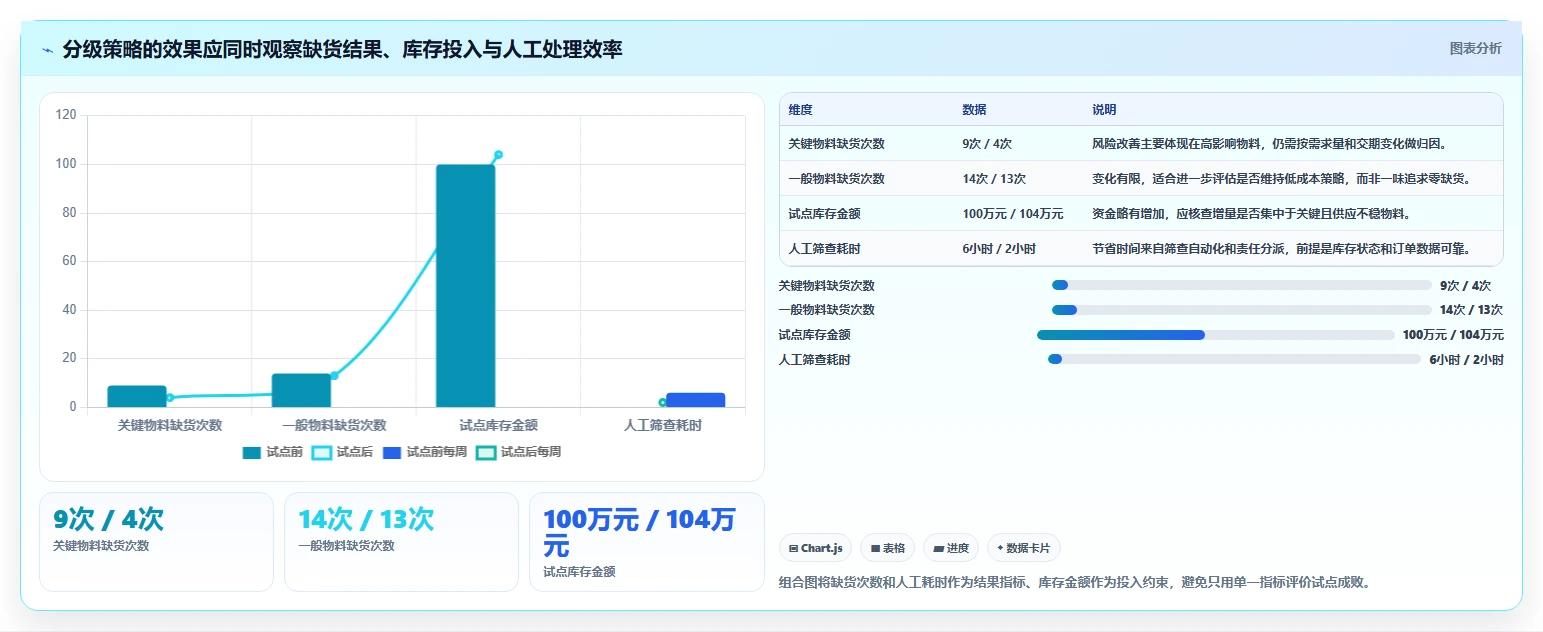This screenshot has width=1543, height=632.
Task: Click the icon in the 表格 chip
Action: [x=875, y=549]
